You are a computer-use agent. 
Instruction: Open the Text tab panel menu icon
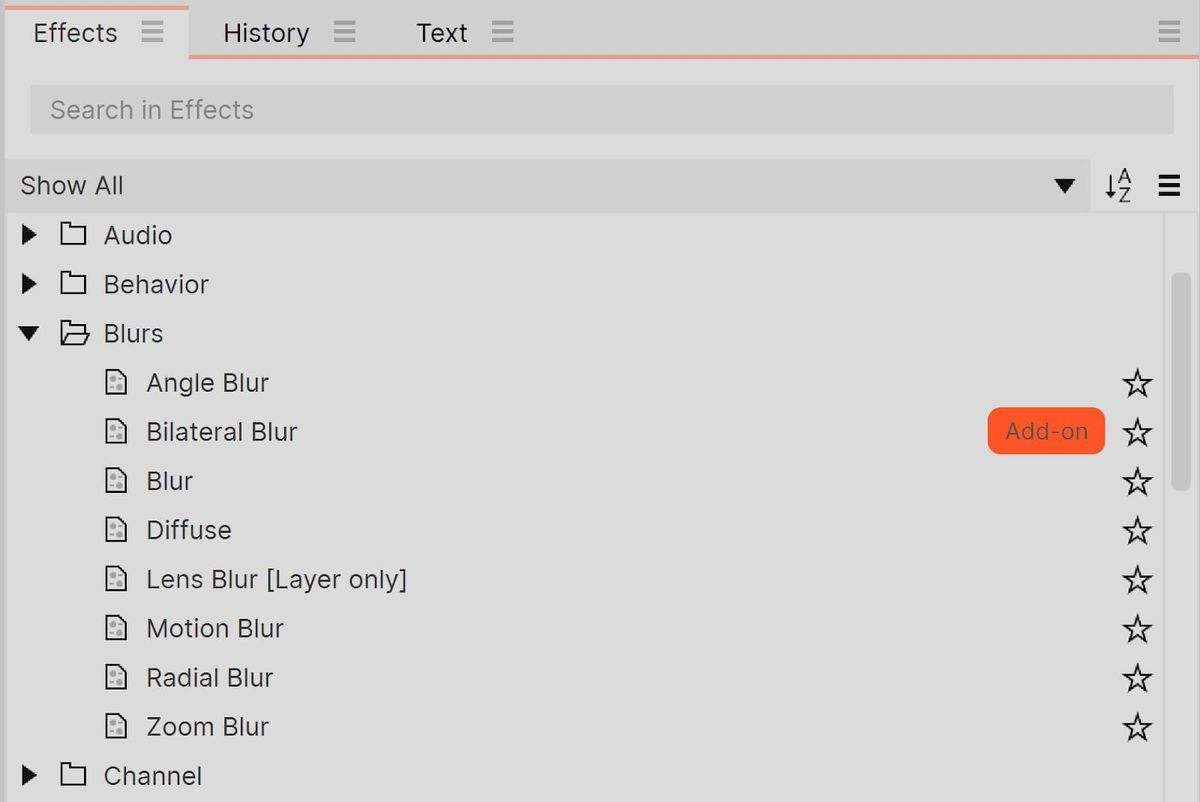click(503, 33)
